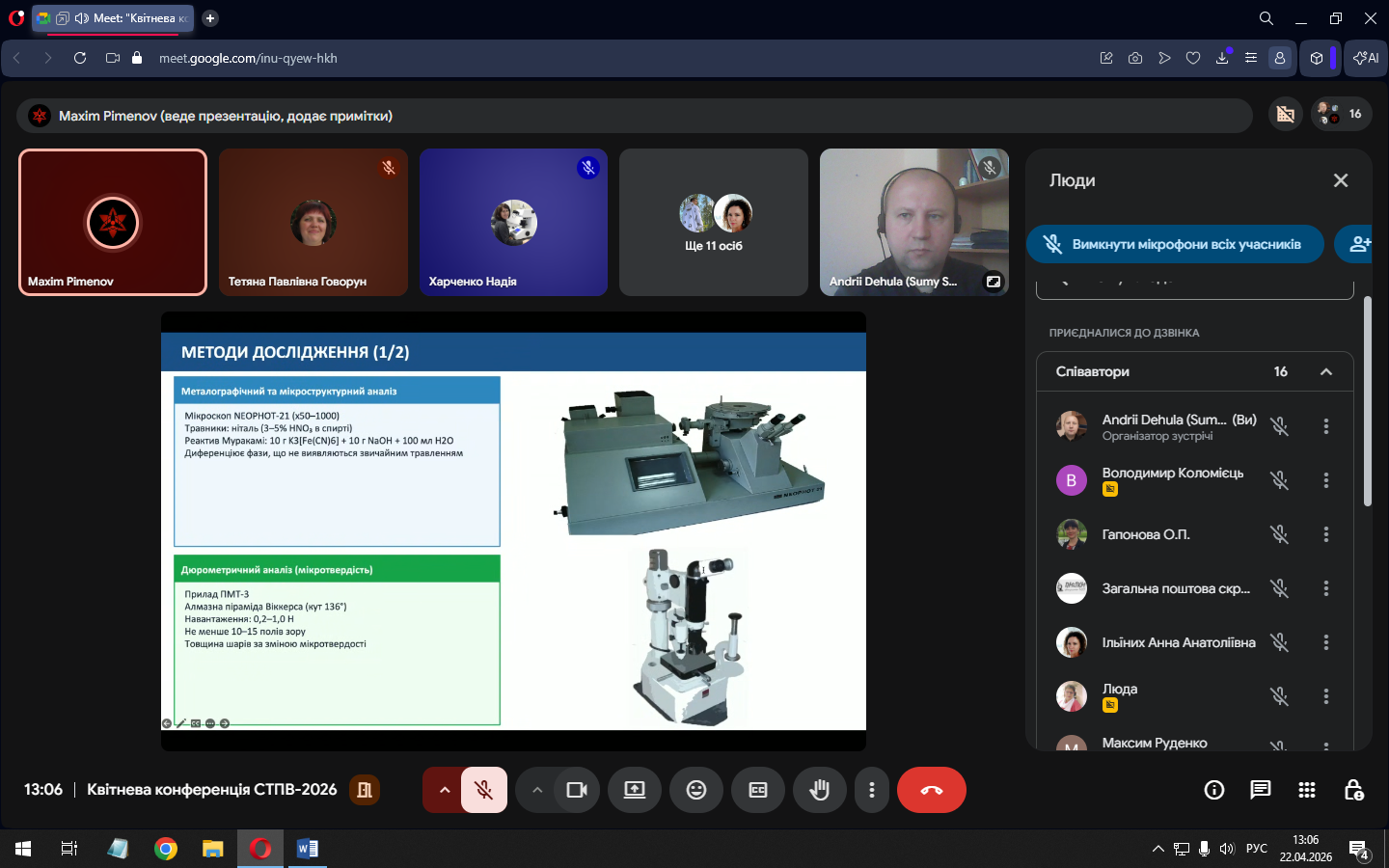The image size is (1389, 868).
Task: Click the raise hand icon
Action: coord(819,790)
